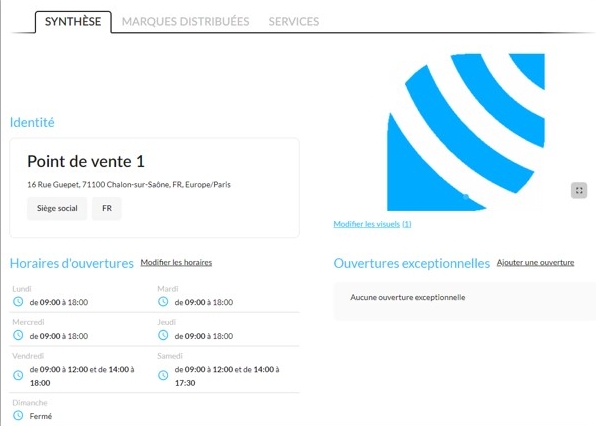Image resolution: width=596 pixels, height=426 pixels.
Task: Click the fullscreen expand icon beside the logo
Action: [x=579, y=190]
